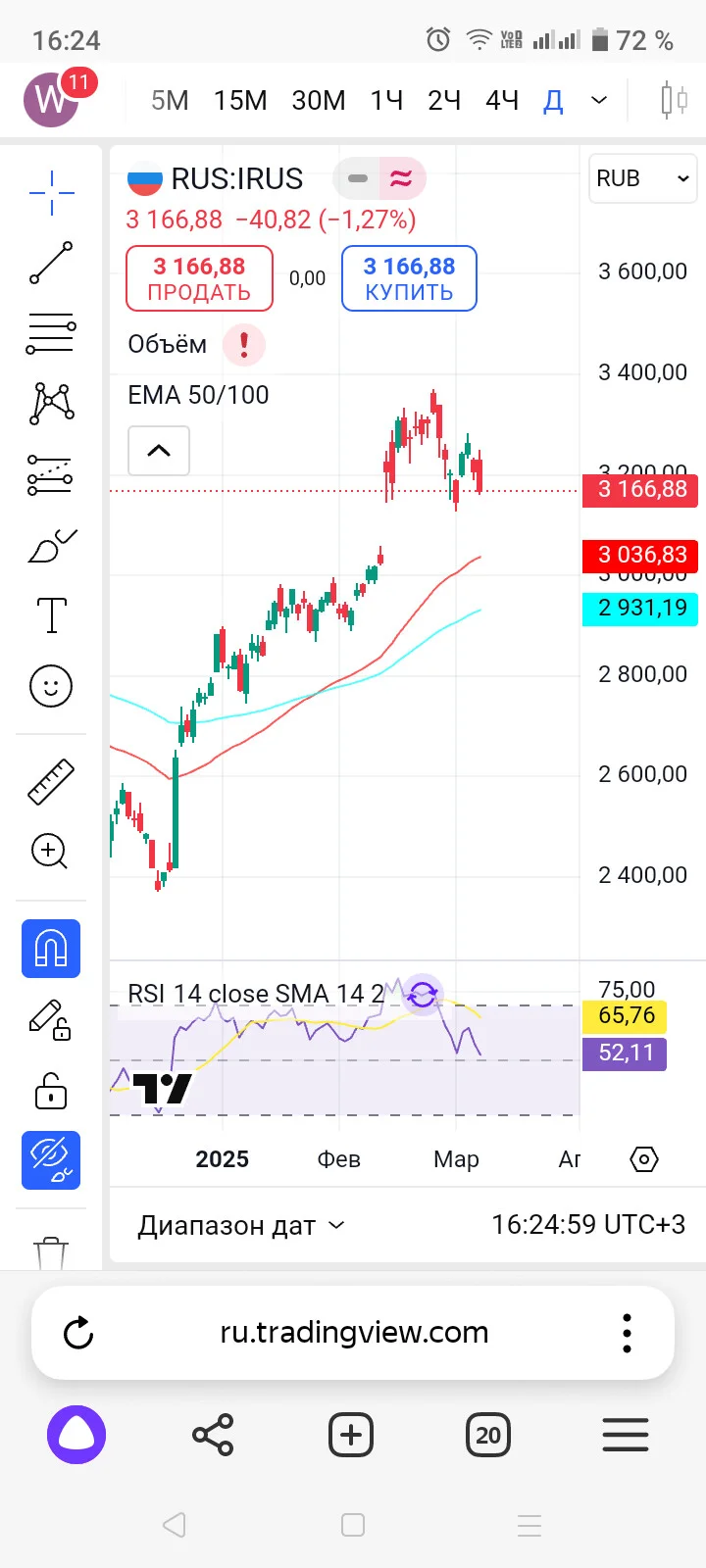Open the Alice assistant button

(76, 1435)
